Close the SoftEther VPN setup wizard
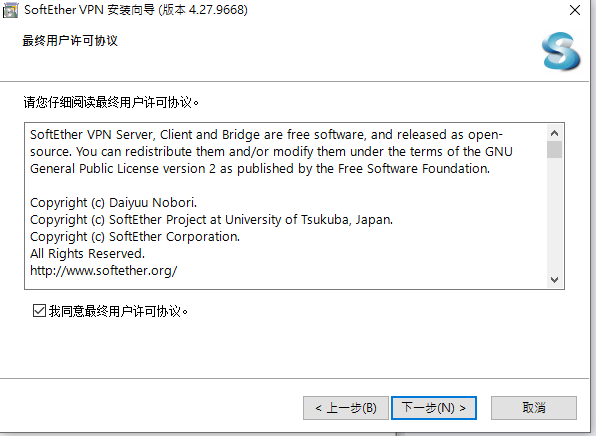596x436 pixels. (x=575, y=10)
